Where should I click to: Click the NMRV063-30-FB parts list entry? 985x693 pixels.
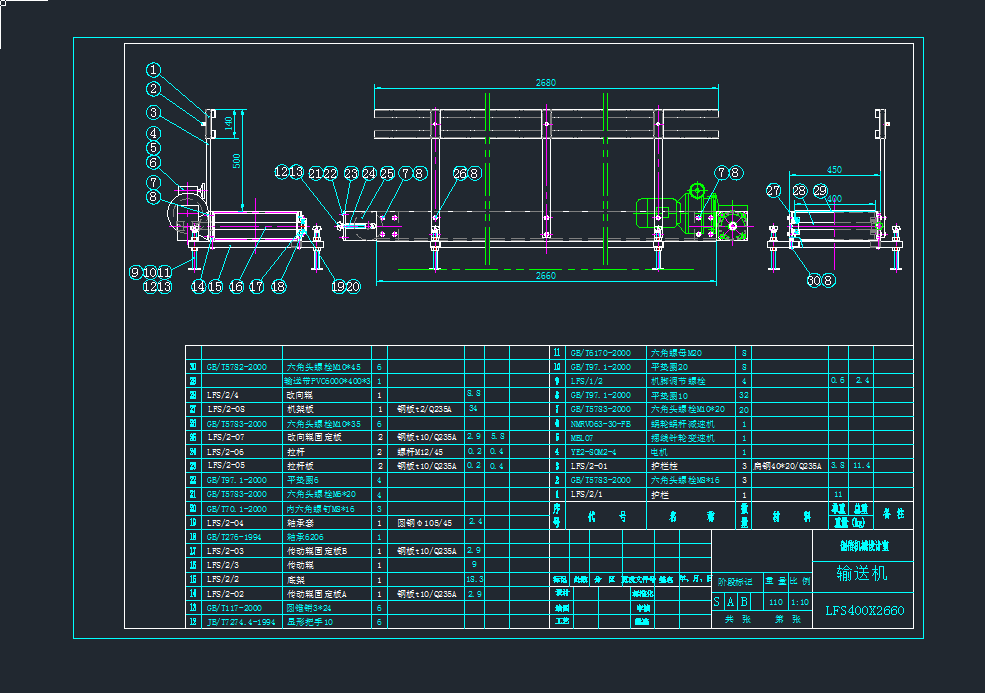tap(600, 423)
